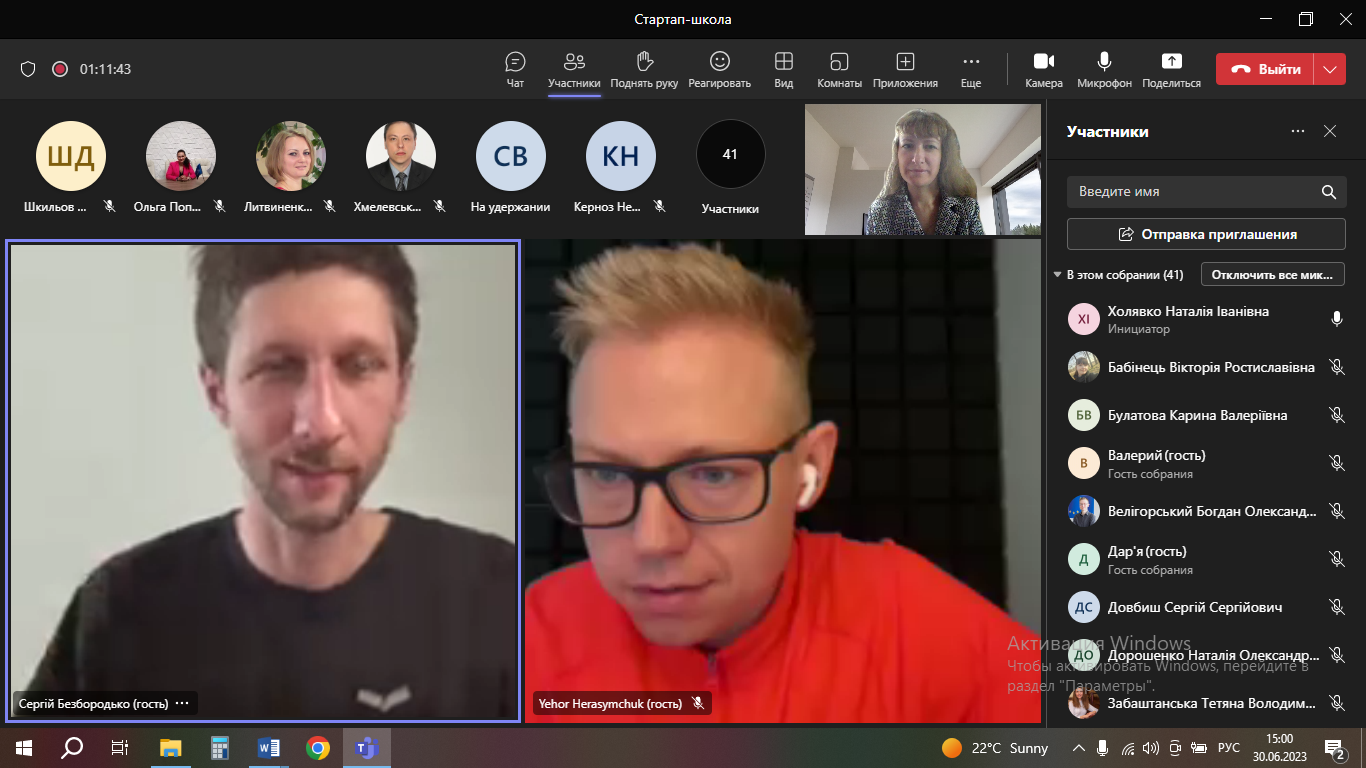
Task: Select the Участники tab in the toolbar
Action: [574, 62]
